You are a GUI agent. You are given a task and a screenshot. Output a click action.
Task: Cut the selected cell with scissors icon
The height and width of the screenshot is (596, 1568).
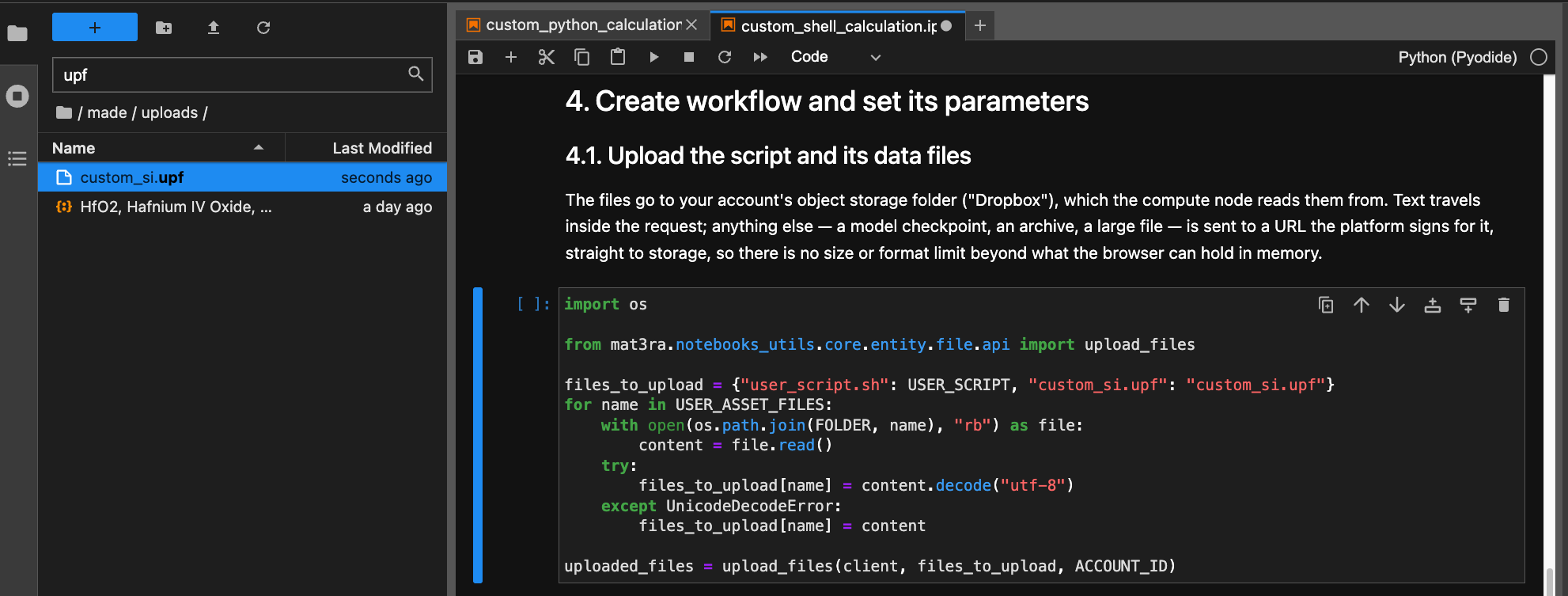(547, 57)
